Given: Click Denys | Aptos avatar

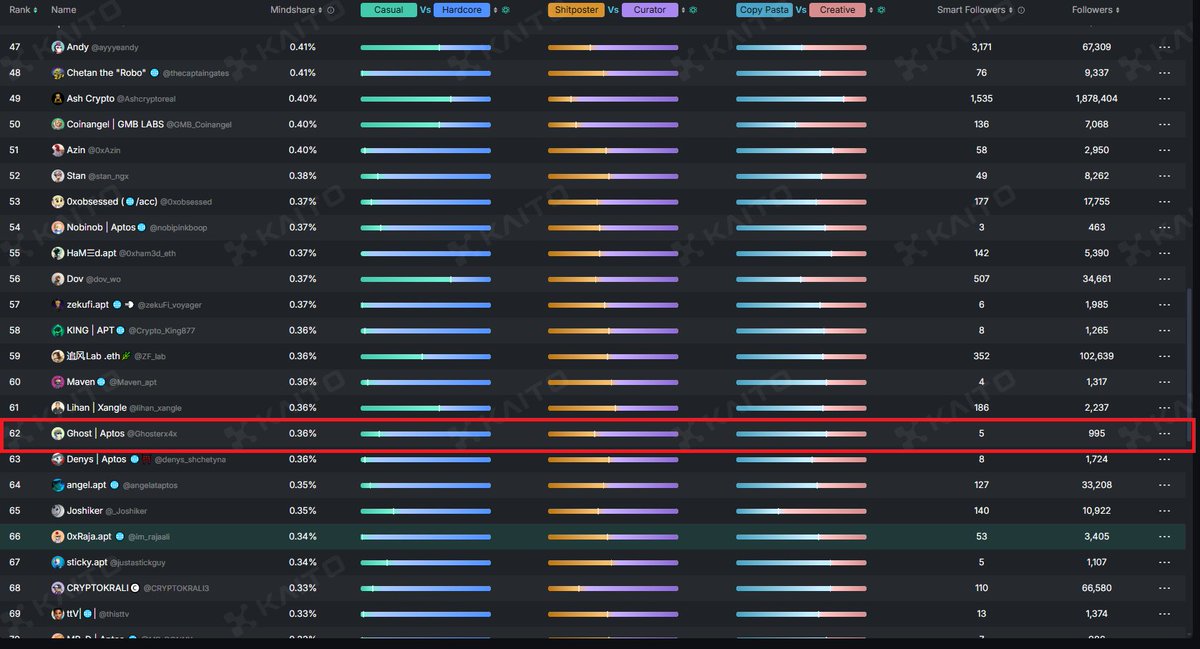Looking at the screenshot, I should point(58,459).
